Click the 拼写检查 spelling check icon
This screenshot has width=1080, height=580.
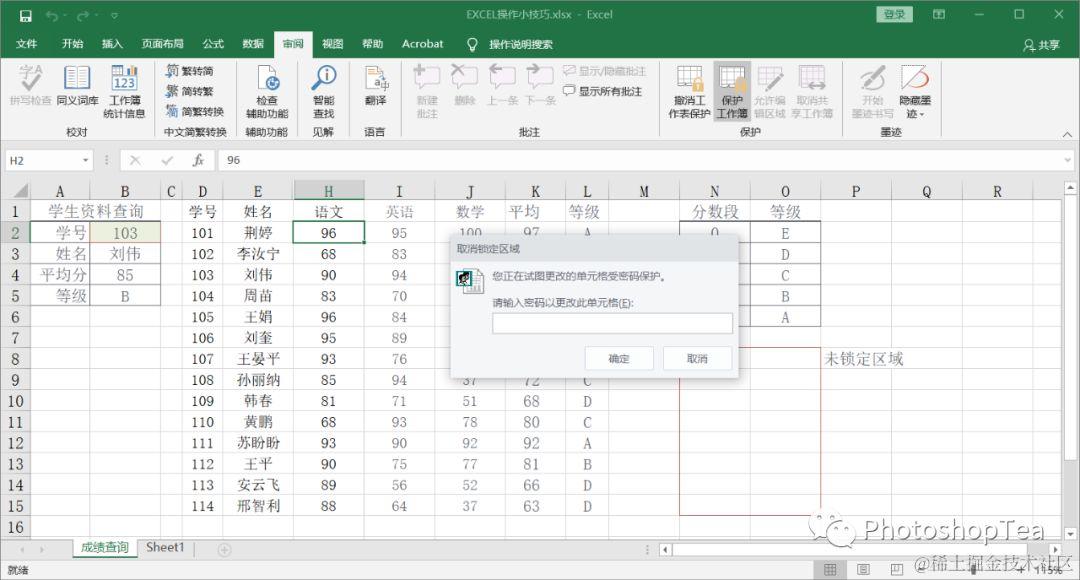tap(30, 85)
